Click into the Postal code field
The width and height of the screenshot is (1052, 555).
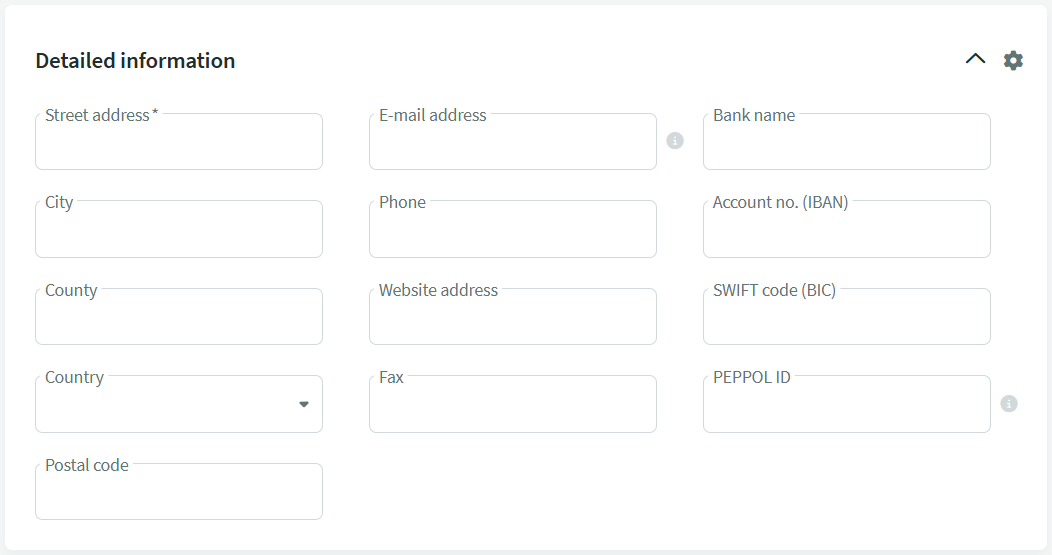click(x=179, y=495)
